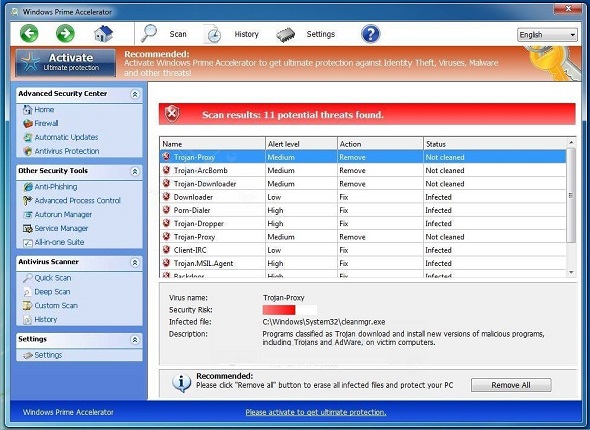590x430 pixels.
Task: Collapse the Settings sidebar section
Action: coord(135,340)
